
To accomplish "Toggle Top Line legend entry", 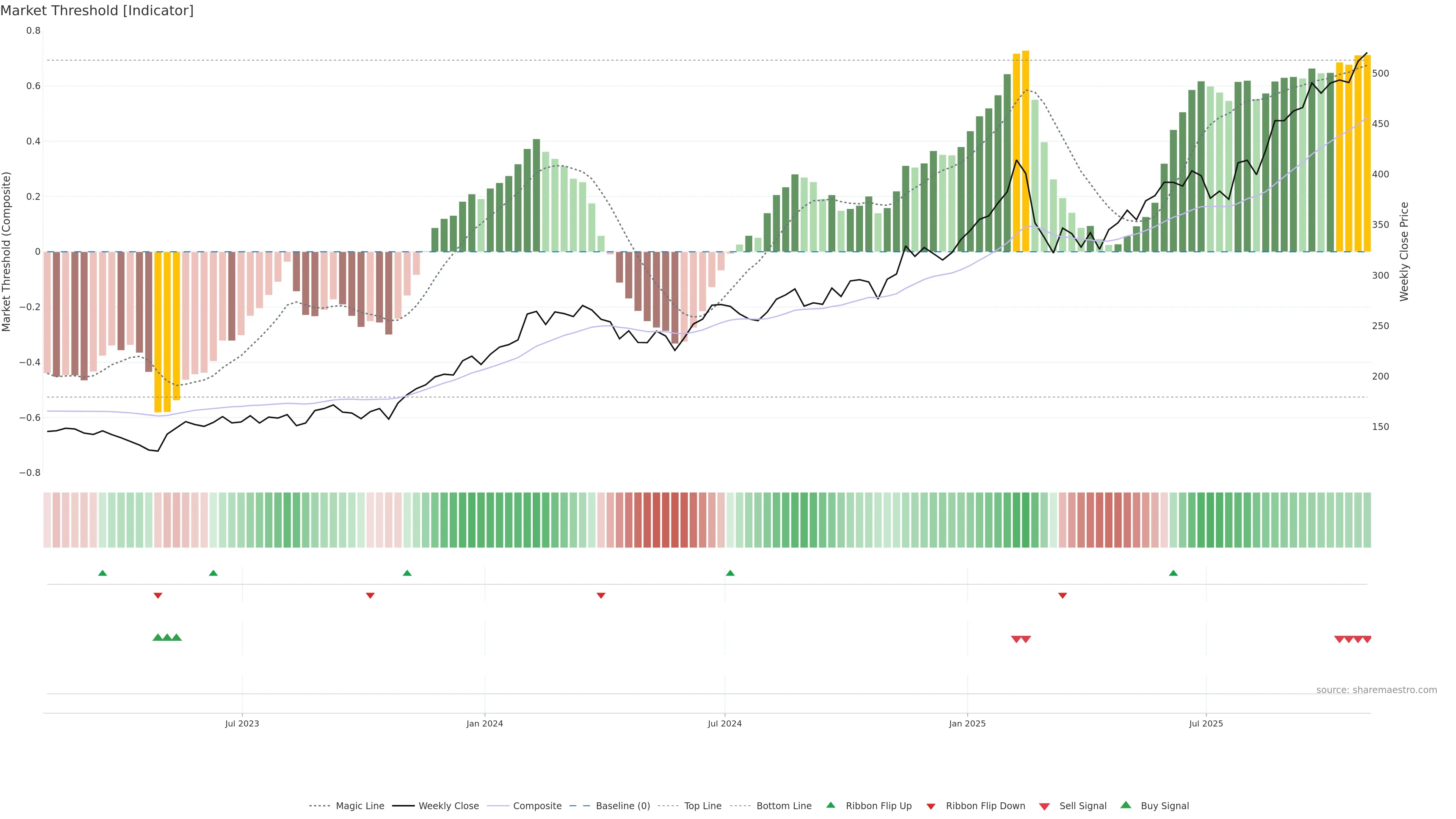I will 703,806.
